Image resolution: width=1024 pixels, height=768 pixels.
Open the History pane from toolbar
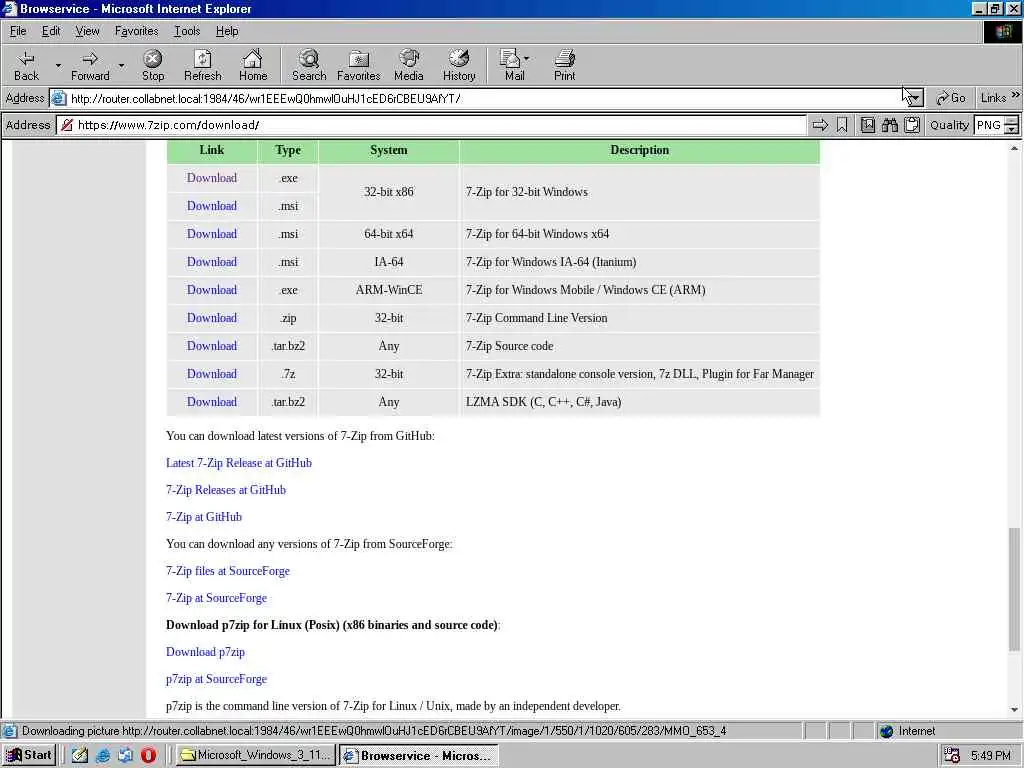(x=459, y=65)
